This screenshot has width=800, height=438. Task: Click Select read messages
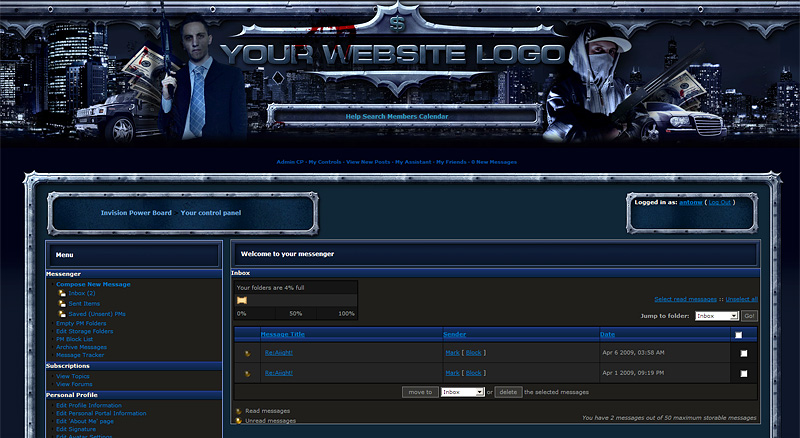tap(685, 299)
